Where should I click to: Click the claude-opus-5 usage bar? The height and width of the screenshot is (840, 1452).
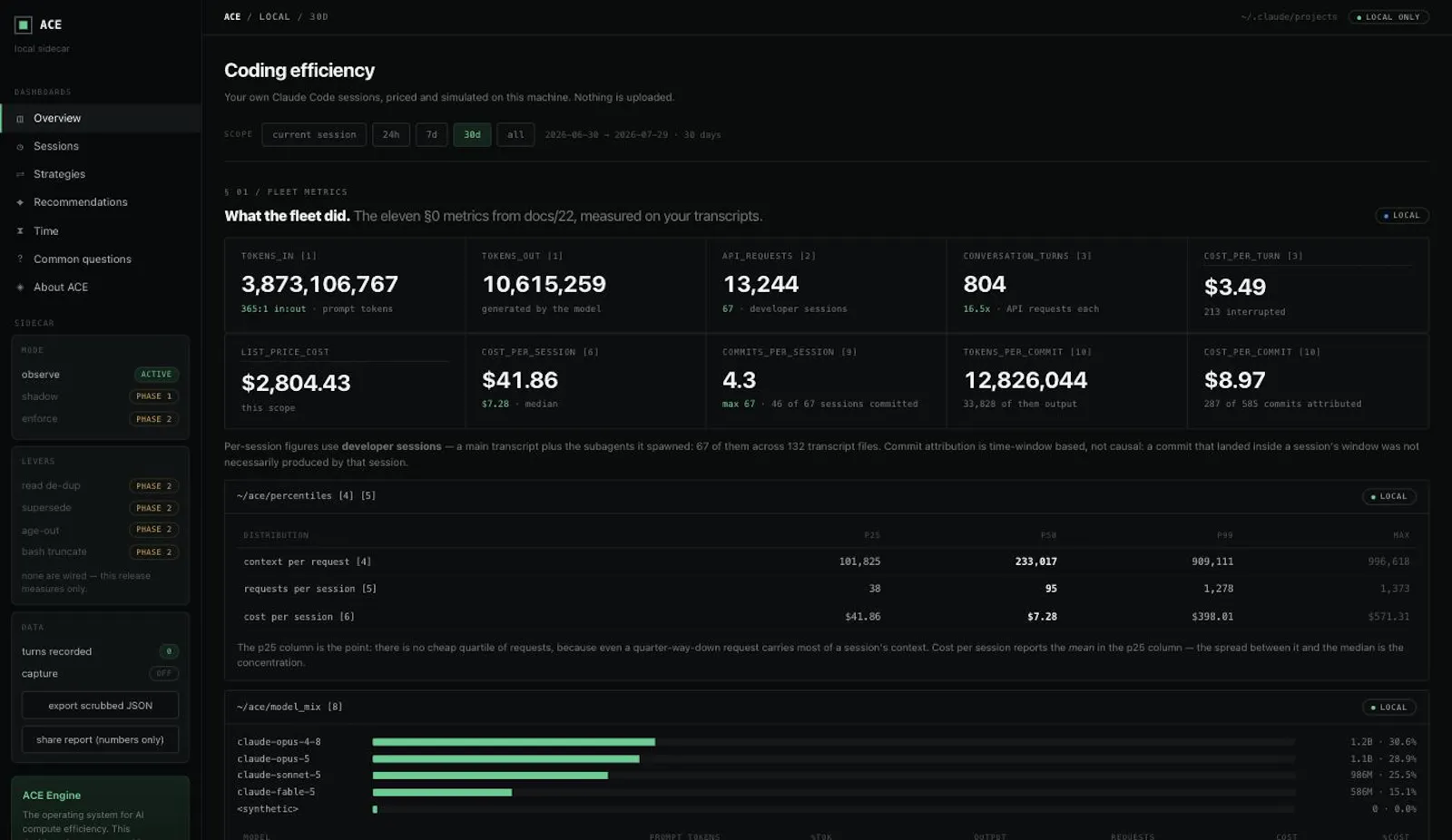[505, 758]
